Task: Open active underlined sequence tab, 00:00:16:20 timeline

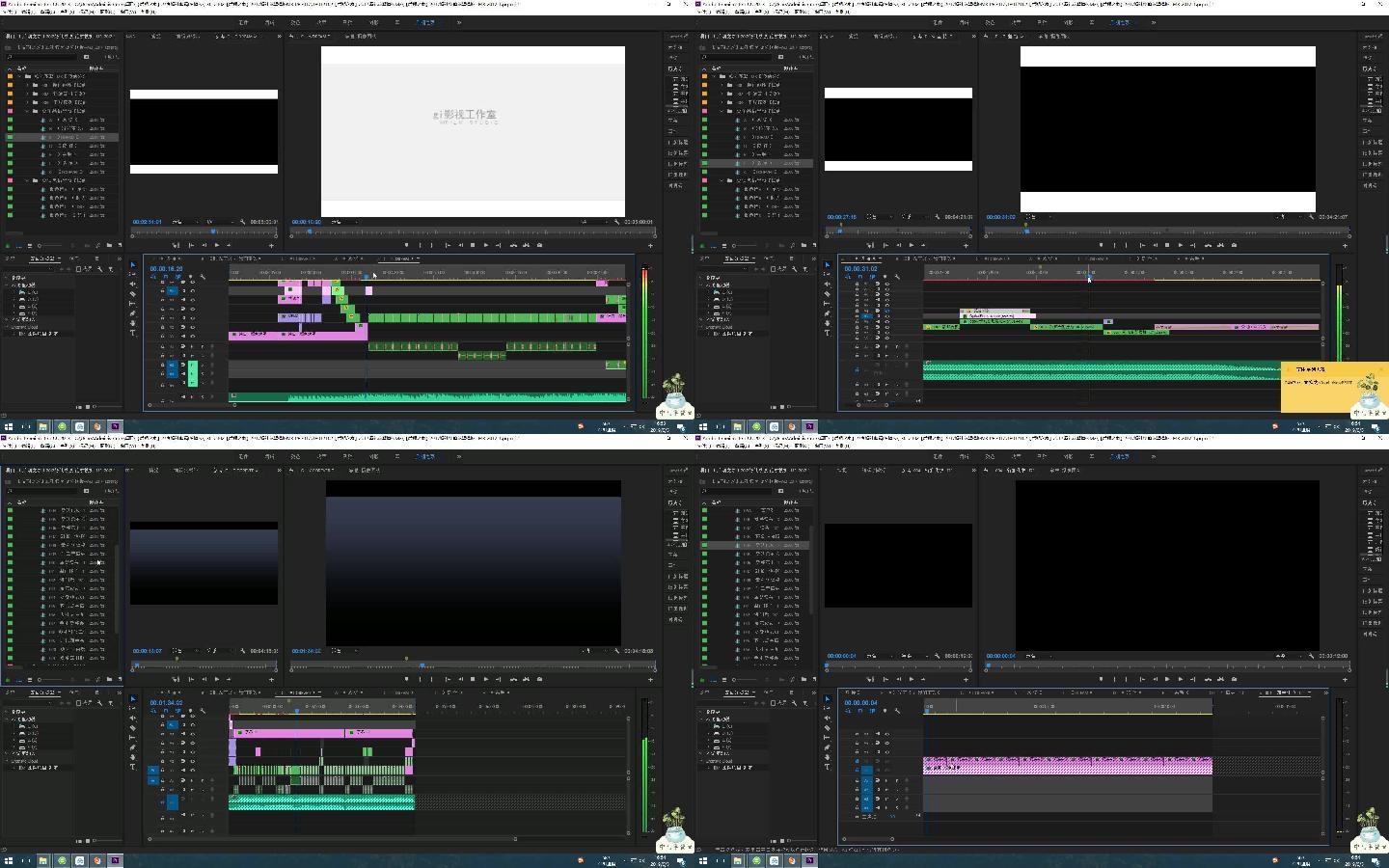Action: point(399,258)
